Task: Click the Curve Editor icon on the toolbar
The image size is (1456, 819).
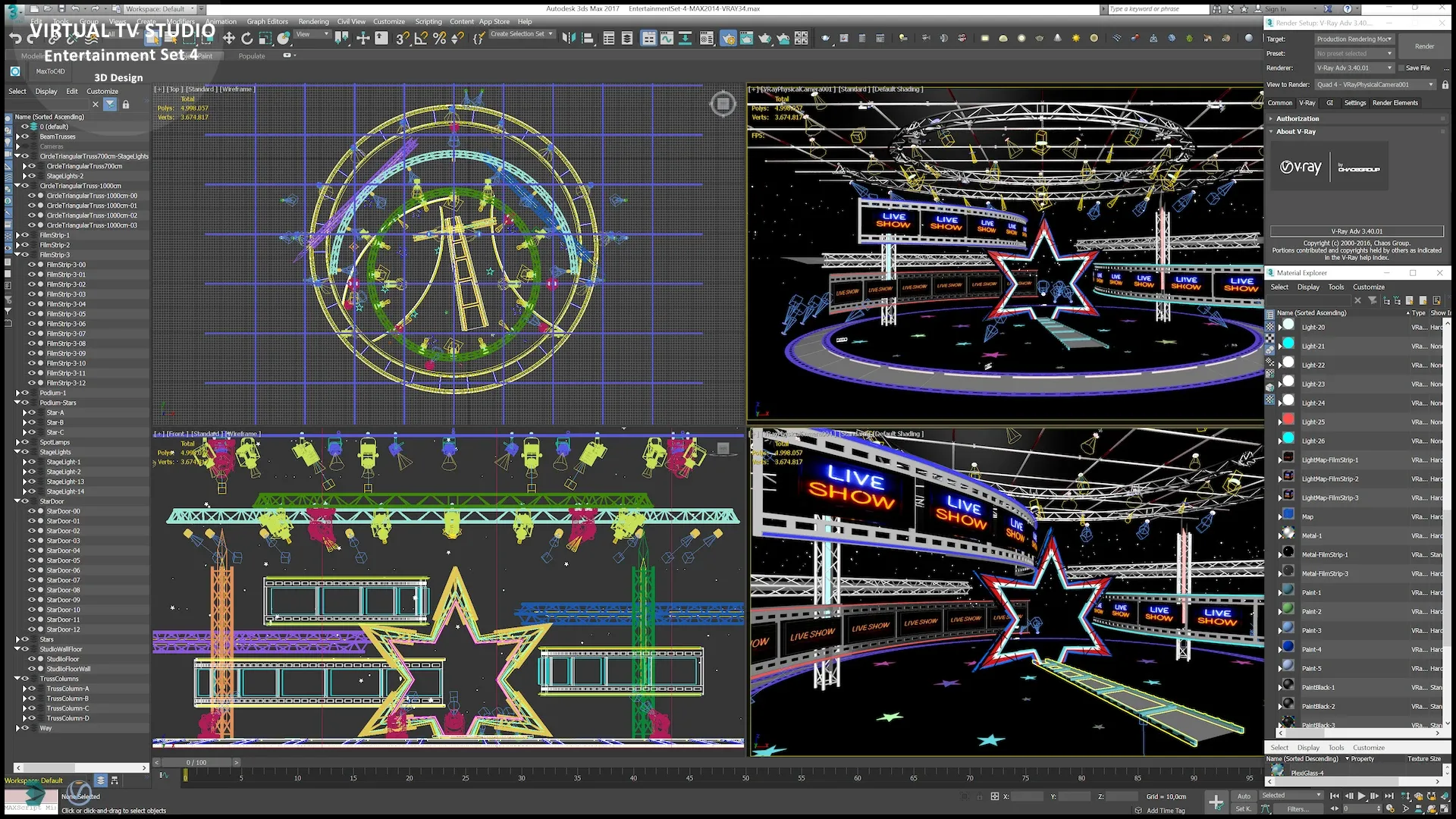Action: pyautogui.click(x=667, y=36)
